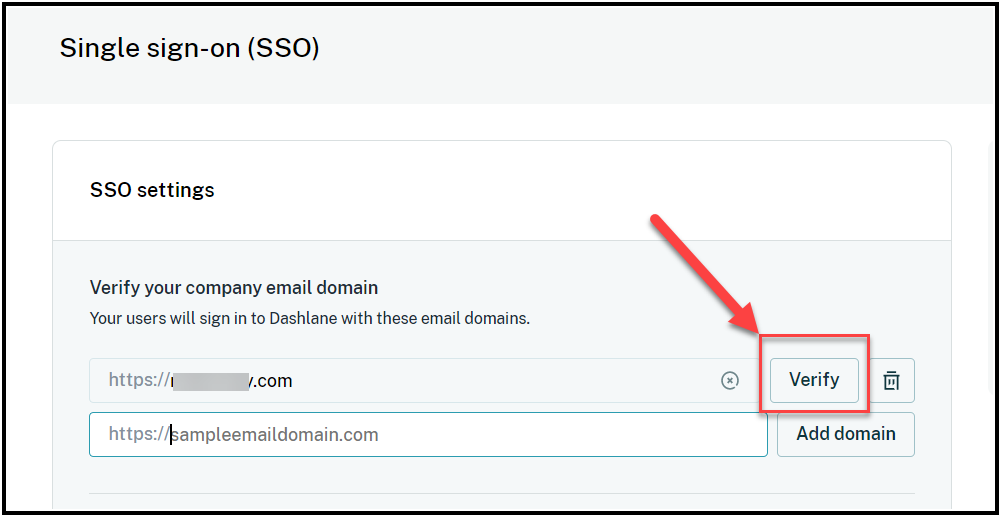This screenshot has height=517, width=1001.
Task: Click the Add domain button
Action: tap(846, 434)
